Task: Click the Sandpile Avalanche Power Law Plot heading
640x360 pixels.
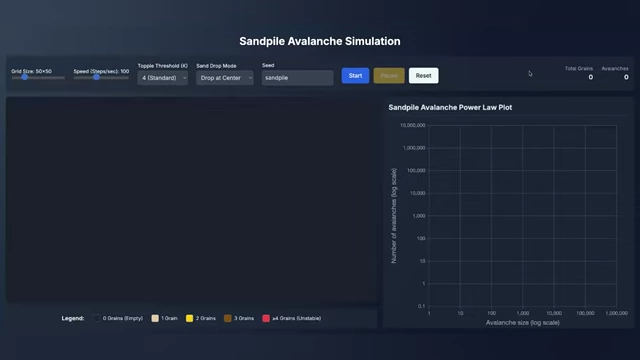Action: pos(450,107)
